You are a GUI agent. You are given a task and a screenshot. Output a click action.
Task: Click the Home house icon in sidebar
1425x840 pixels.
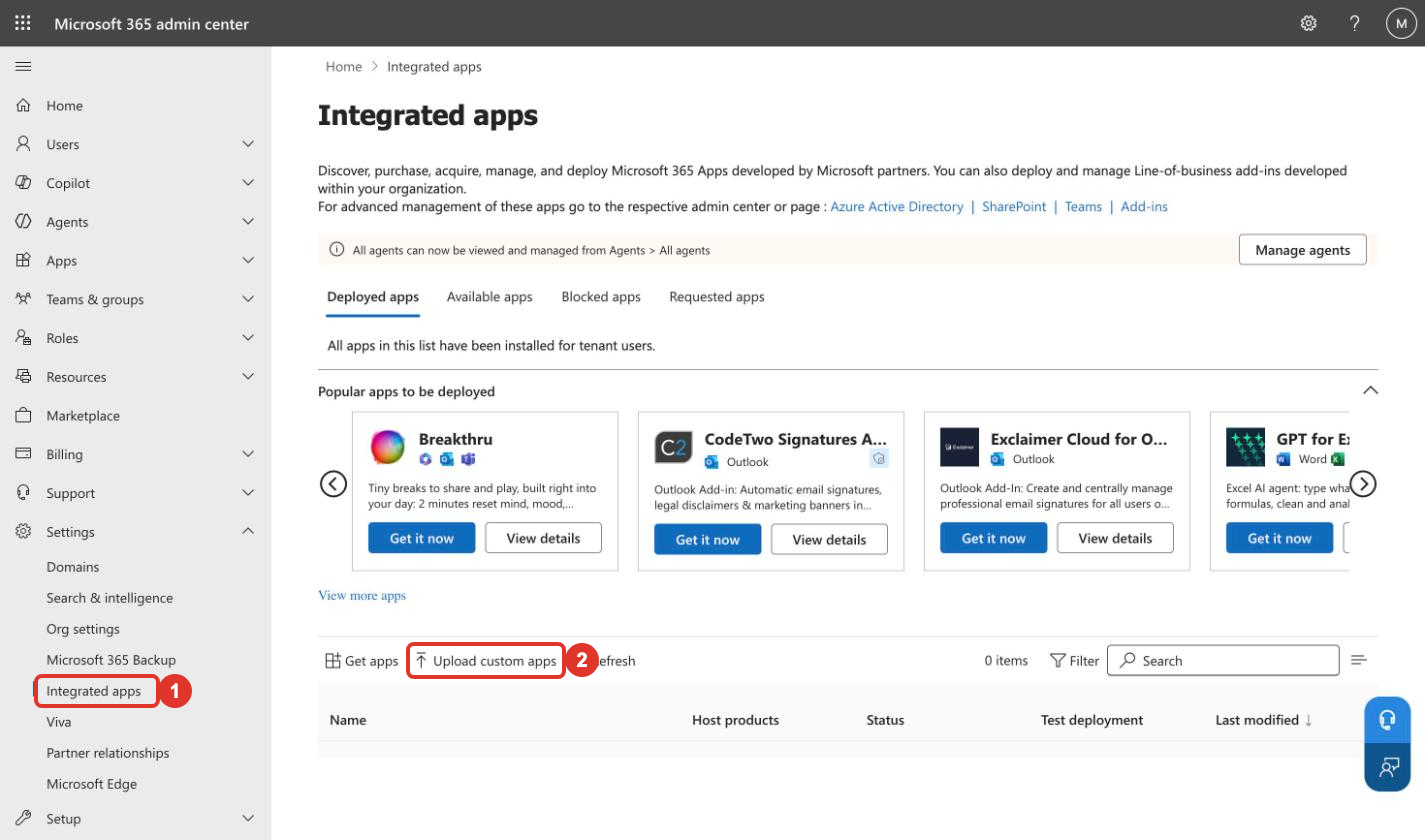click(x=24, y=105)
